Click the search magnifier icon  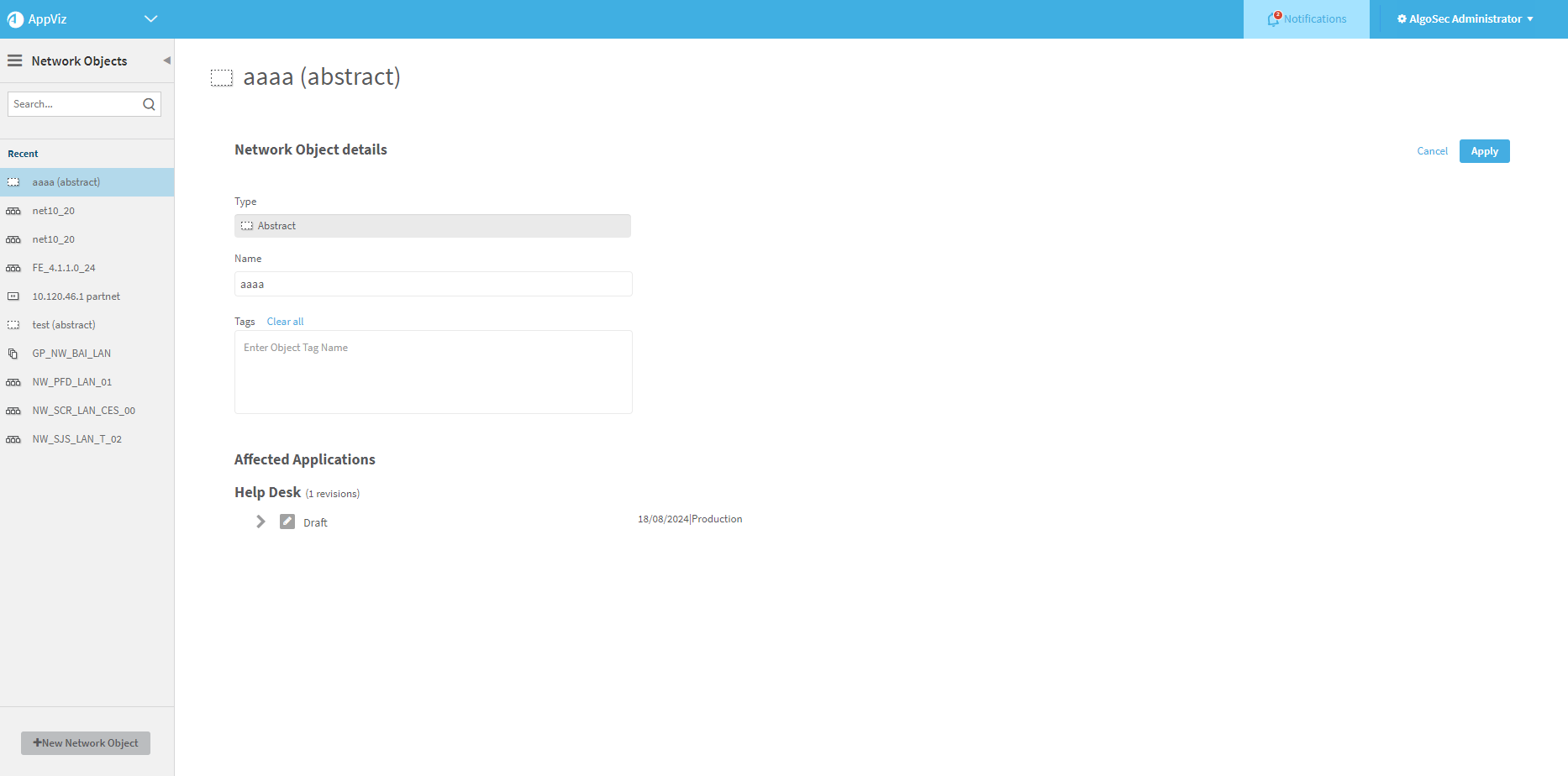[x=149, y=104]
